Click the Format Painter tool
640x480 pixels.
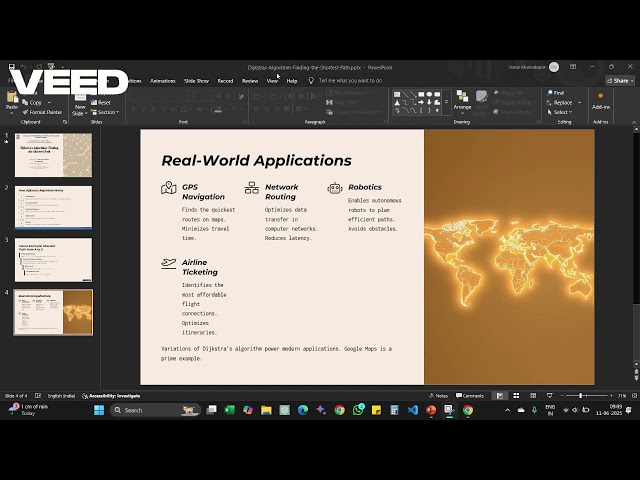(x=43, y=112)
